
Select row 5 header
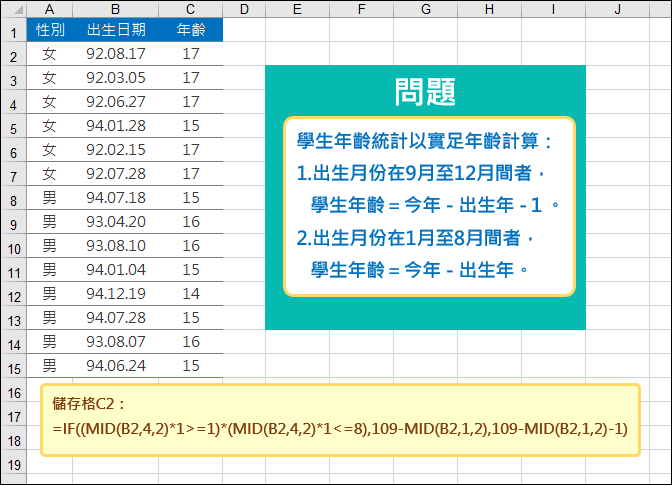[14, 126]
